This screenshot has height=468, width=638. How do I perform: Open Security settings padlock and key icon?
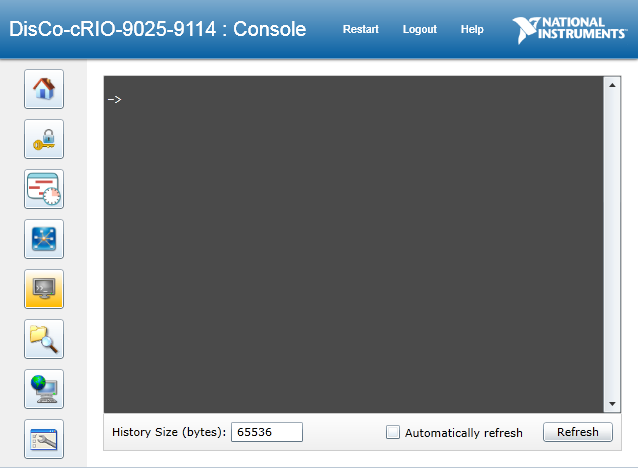pyautogui.click(x=44, y=140)
